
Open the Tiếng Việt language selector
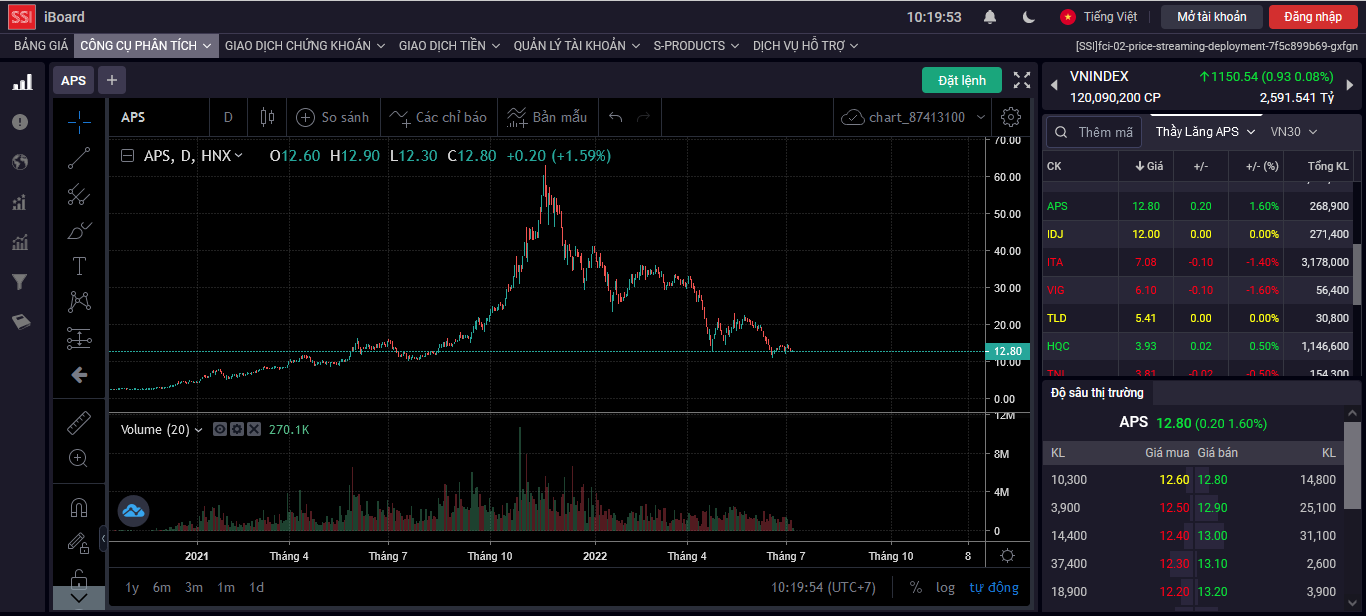click(1099, 17)
